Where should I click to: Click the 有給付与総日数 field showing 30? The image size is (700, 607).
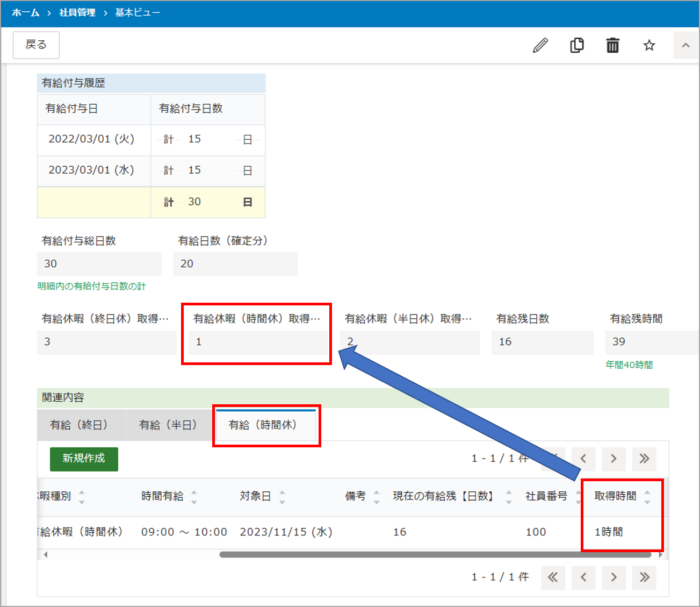coord(99,264)
